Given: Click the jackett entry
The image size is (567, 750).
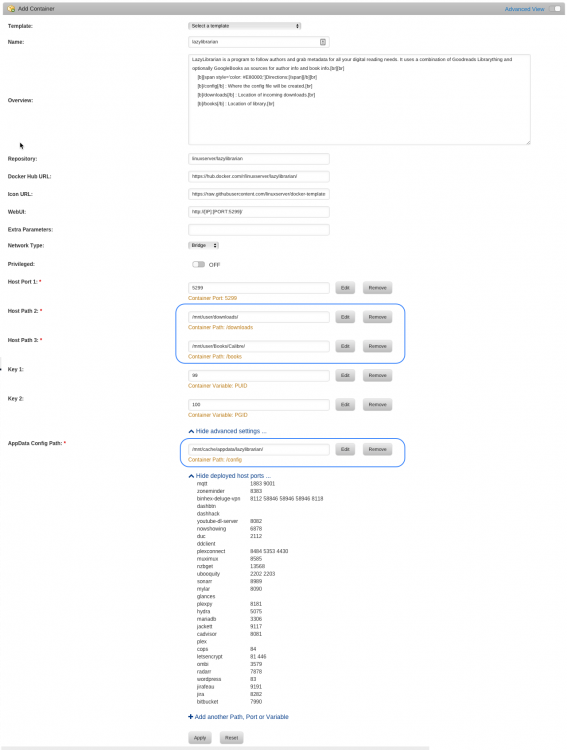Looking at the screenshot, I should 204,627.
